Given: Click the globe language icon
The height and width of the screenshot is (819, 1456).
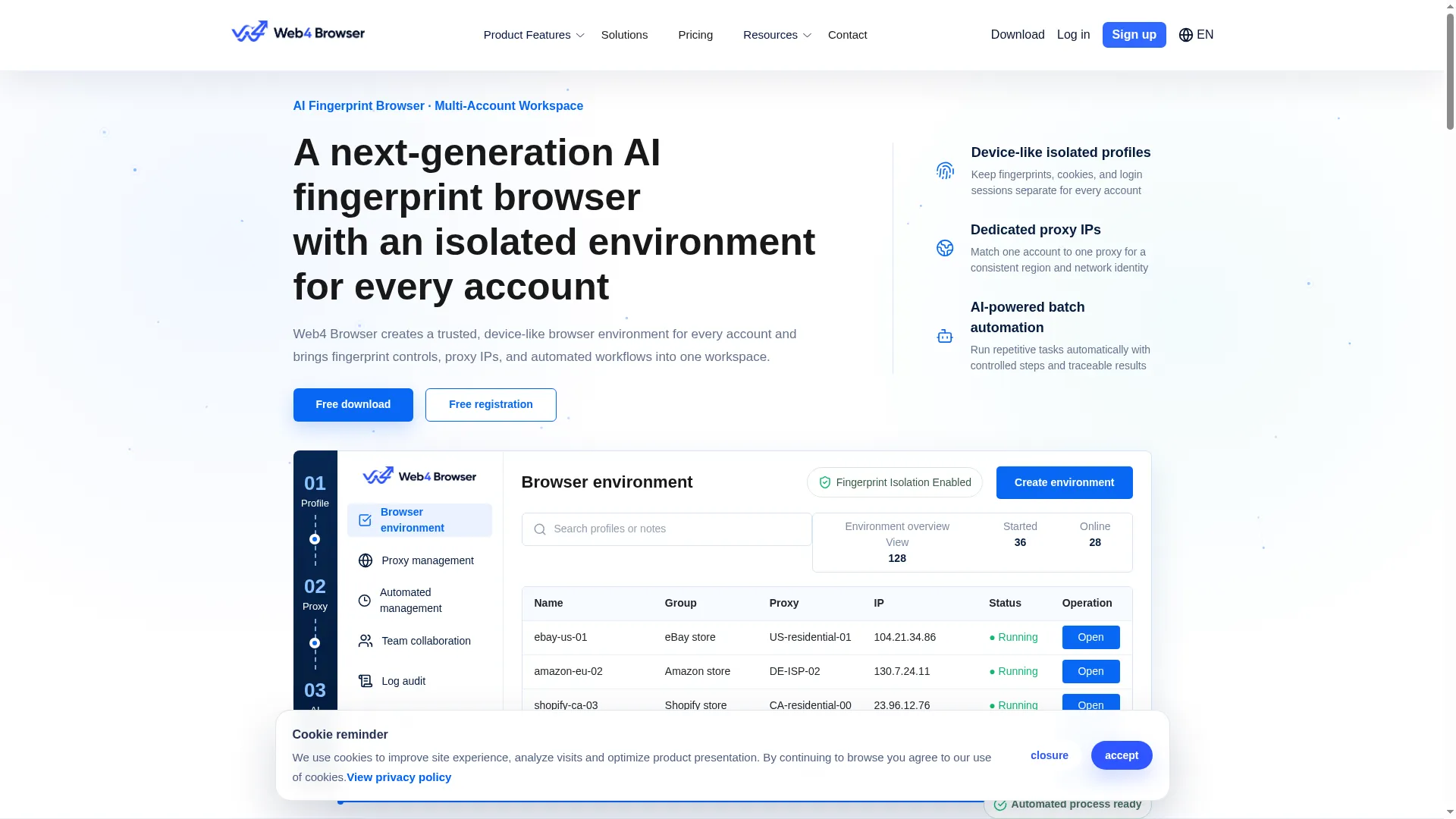Looking at the screenshot, I should 1186,35.
